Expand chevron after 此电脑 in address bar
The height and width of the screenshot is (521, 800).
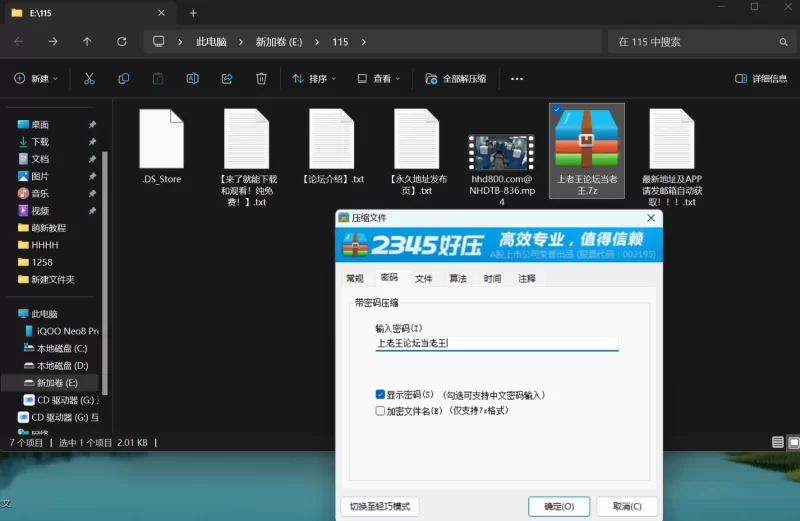(241, 42)
